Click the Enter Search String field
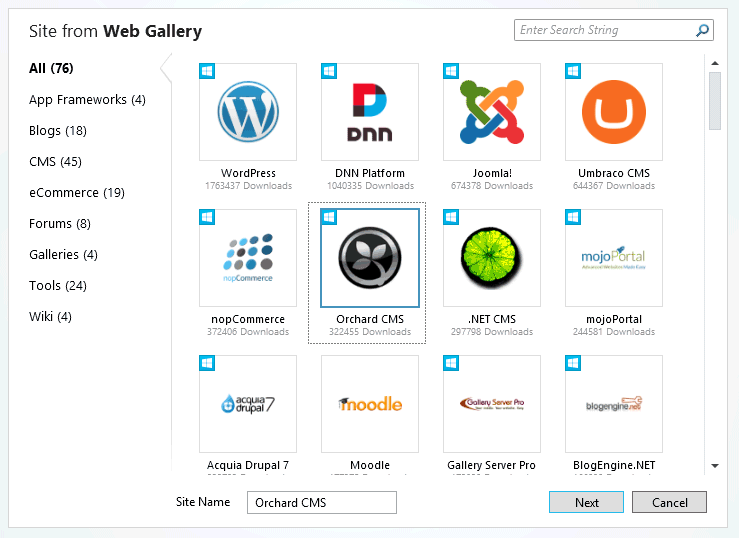739x538 pixels. click(x=614, y=30)
